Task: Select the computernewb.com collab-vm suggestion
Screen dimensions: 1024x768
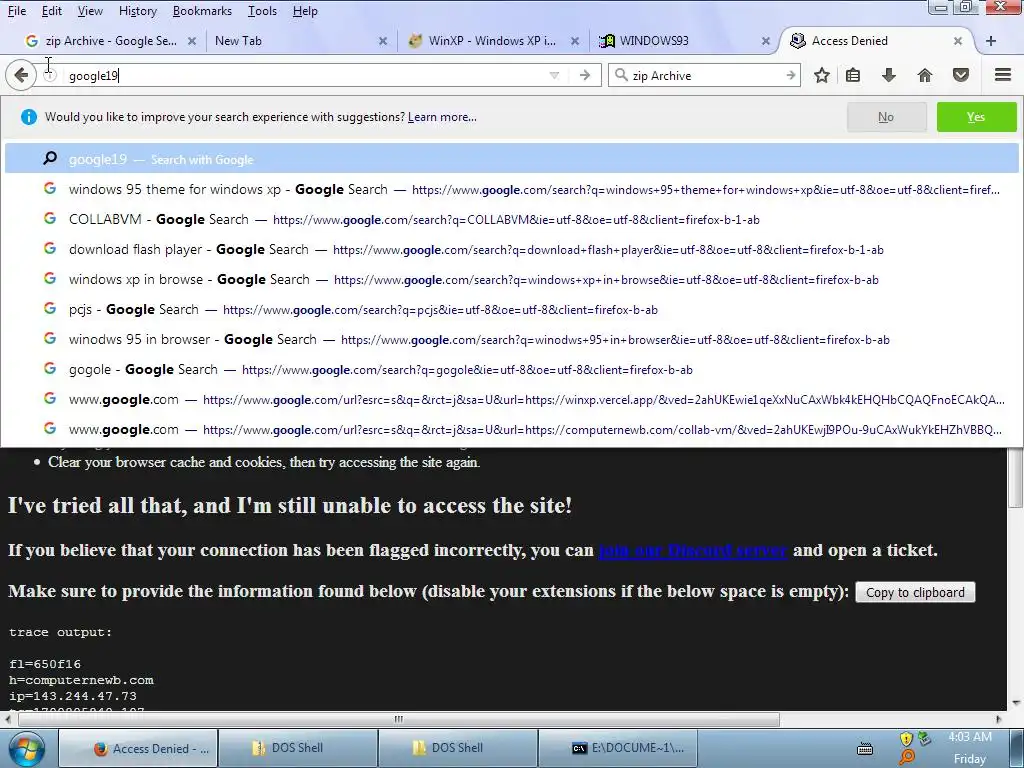Action: coord(511,429)
